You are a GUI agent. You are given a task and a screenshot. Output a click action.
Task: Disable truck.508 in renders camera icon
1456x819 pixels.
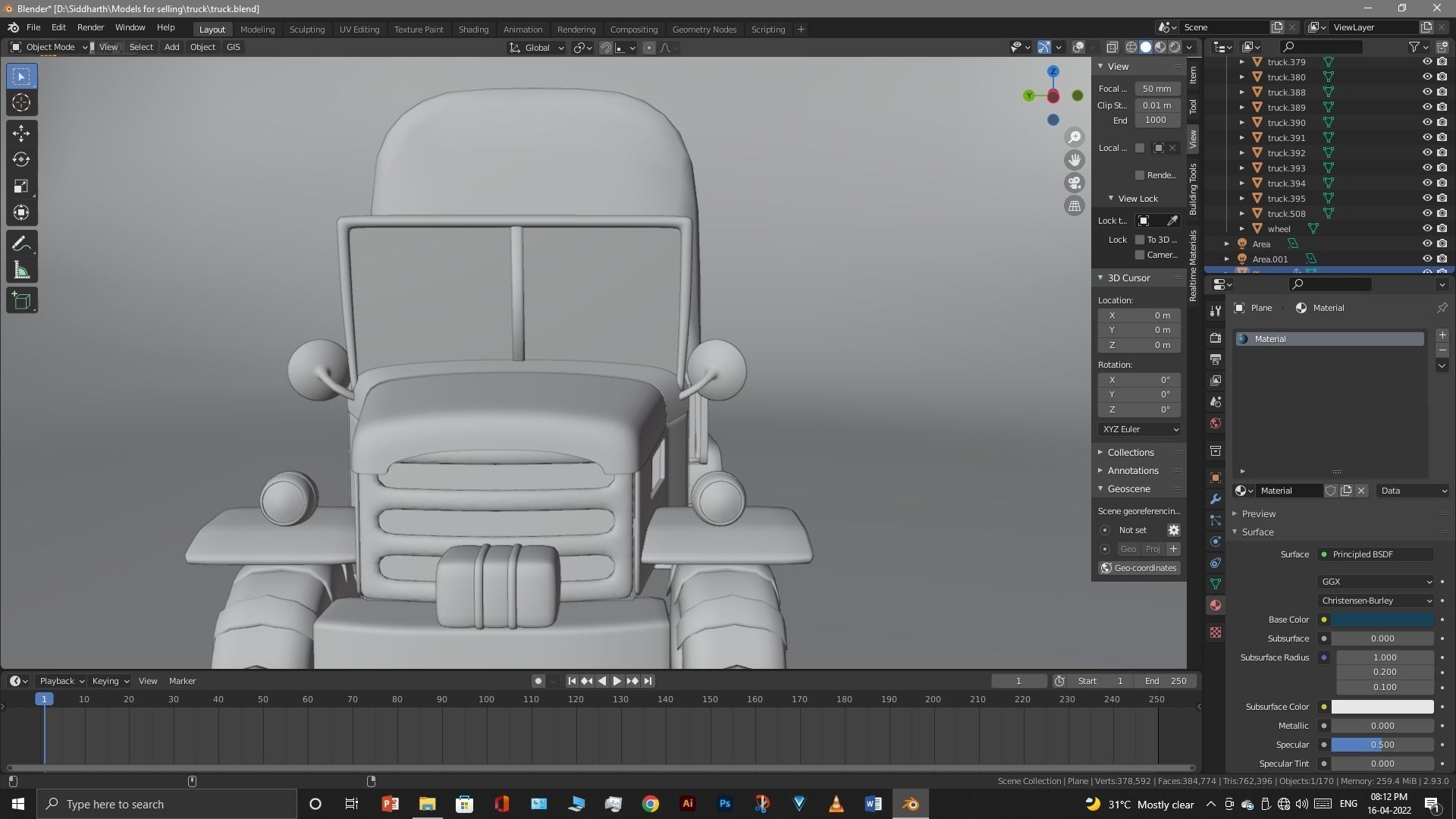click(x=1442, y=214)
